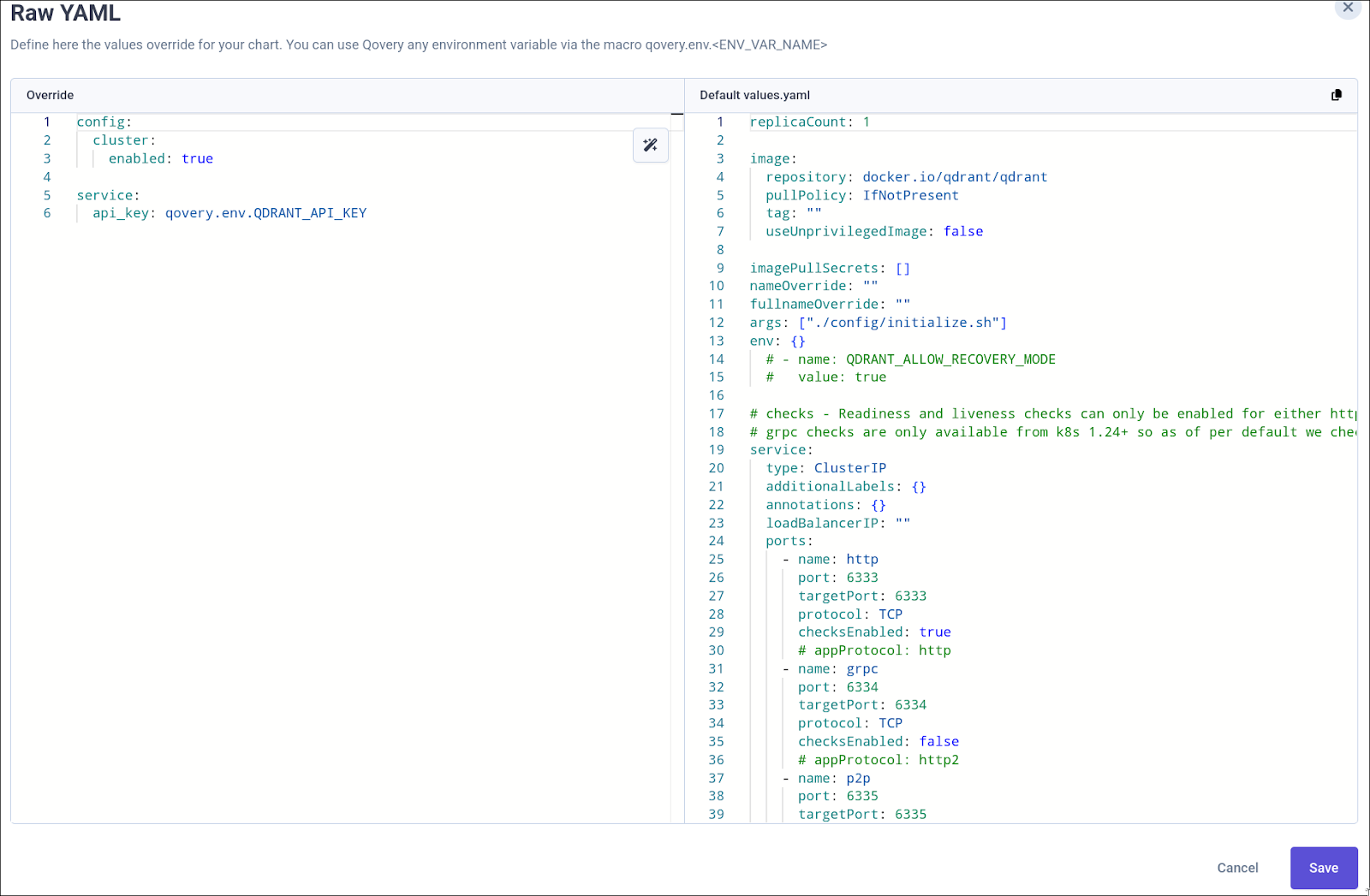Click 'pullPolicy: IfNotPresent' line
The image size is (1370, 896).
tap(862, 196)
